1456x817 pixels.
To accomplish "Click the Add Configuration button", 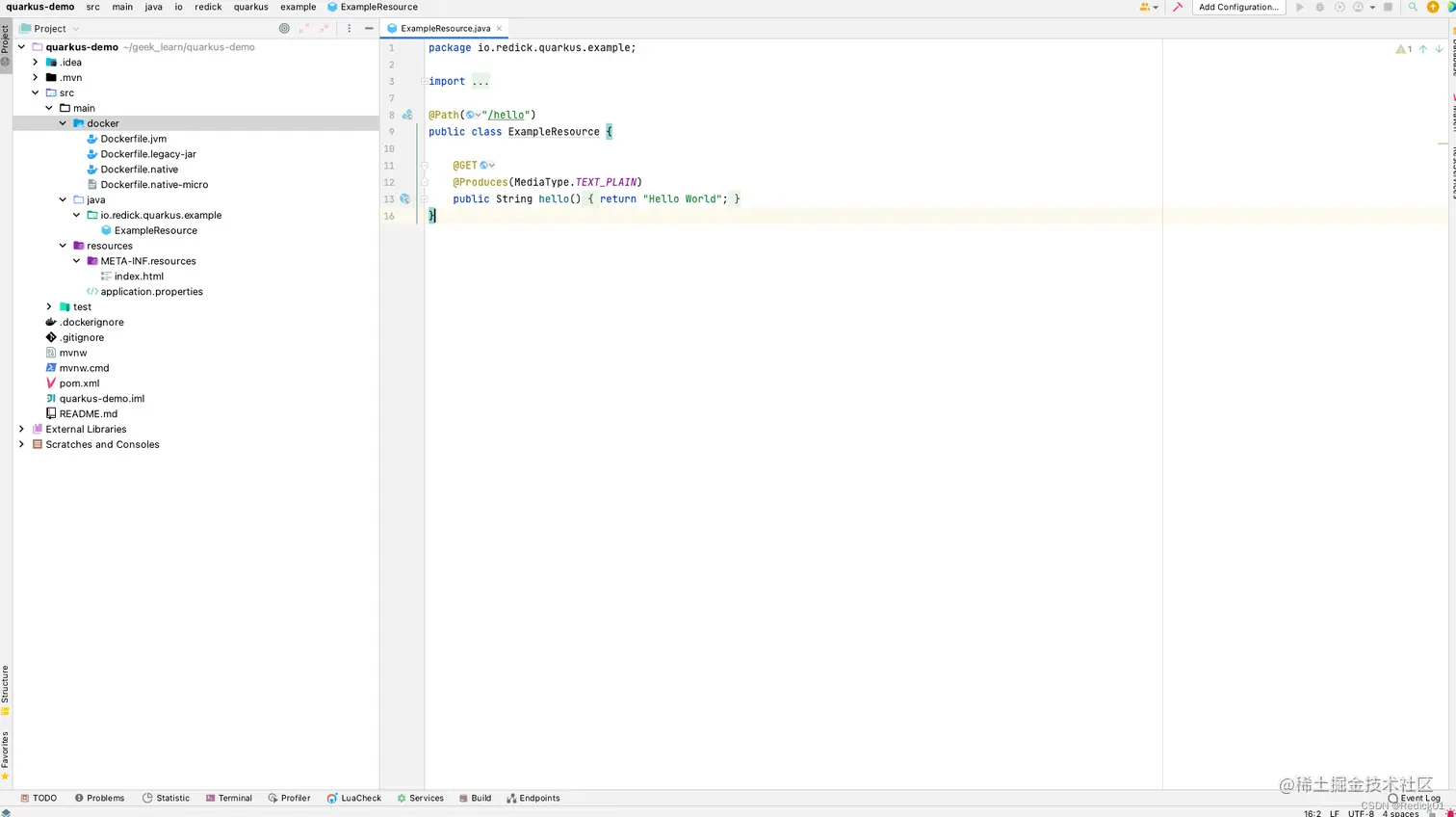I will coord(1238,7).
